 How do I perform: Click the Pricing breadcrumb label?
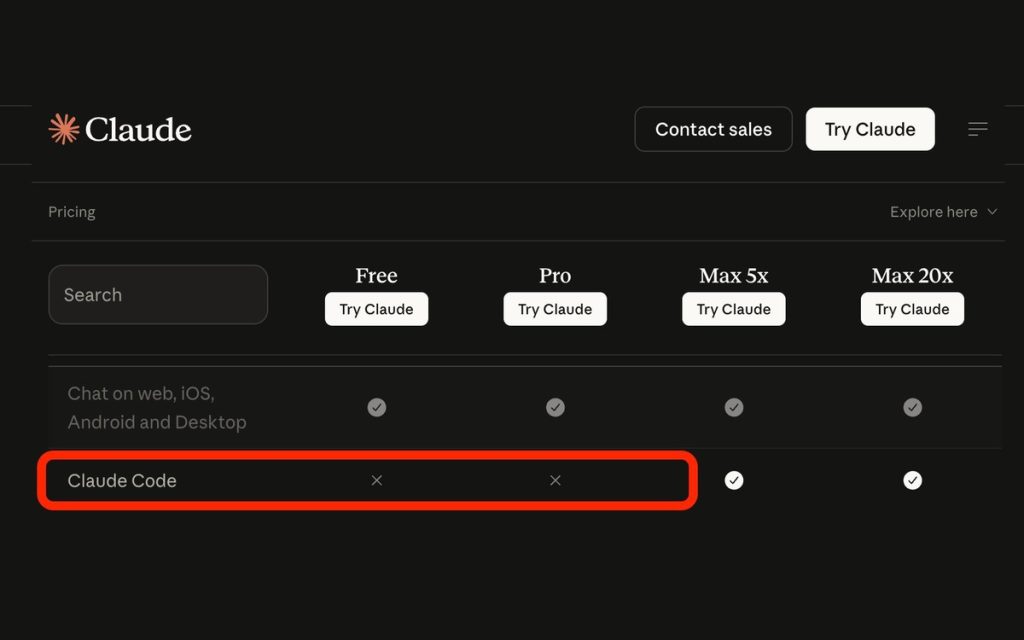click(x=72, y=212)
